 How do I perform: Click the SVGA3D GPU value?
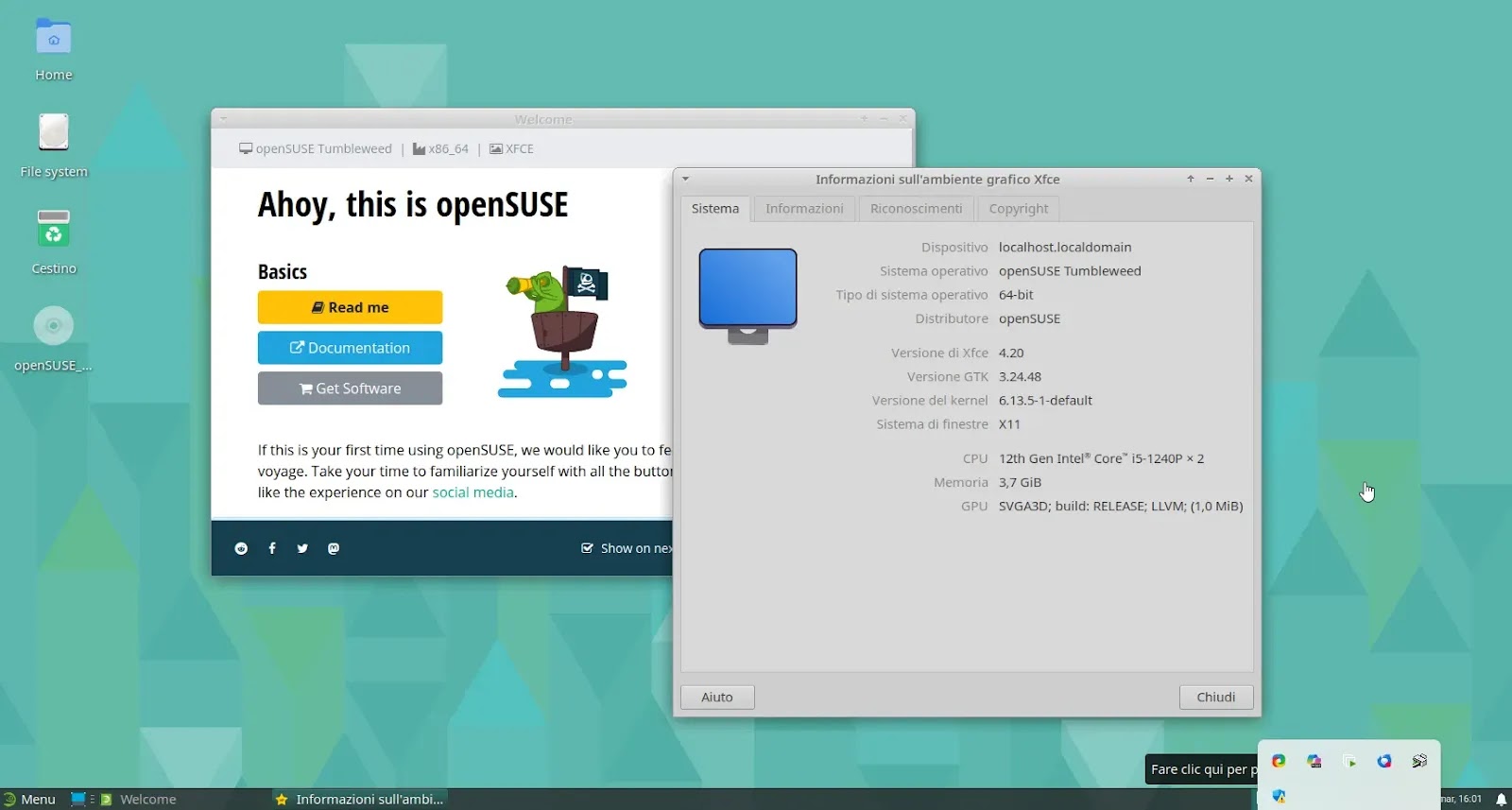click(x=1121, y=507)
